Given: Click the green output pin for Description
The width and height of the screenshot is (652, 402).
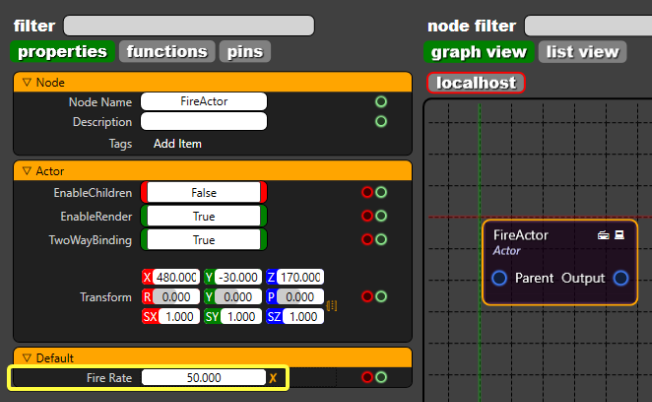Looking at the screenshot, I should coord(381,122).
